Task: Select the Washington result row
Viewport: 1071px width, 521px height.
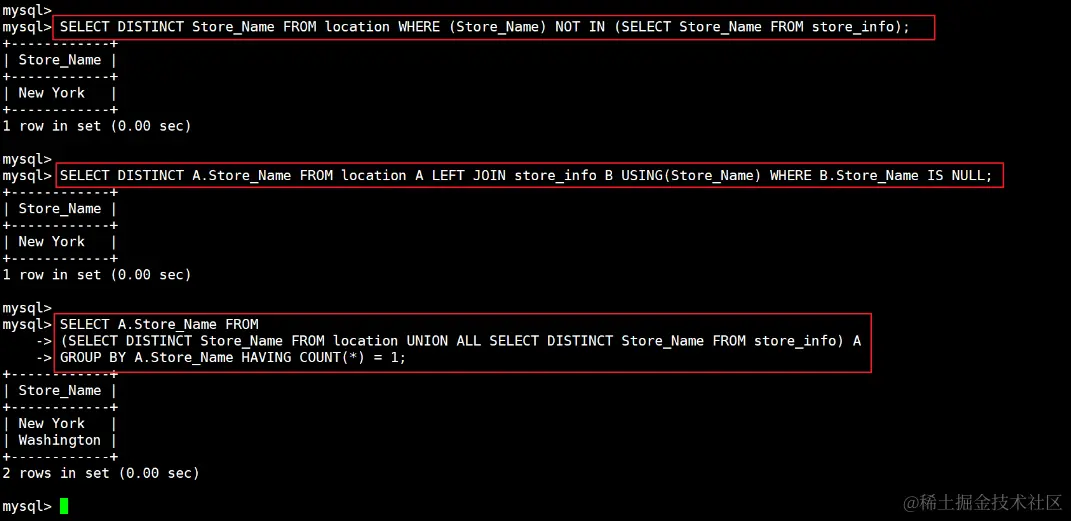Action: click(x=59, y=440)
